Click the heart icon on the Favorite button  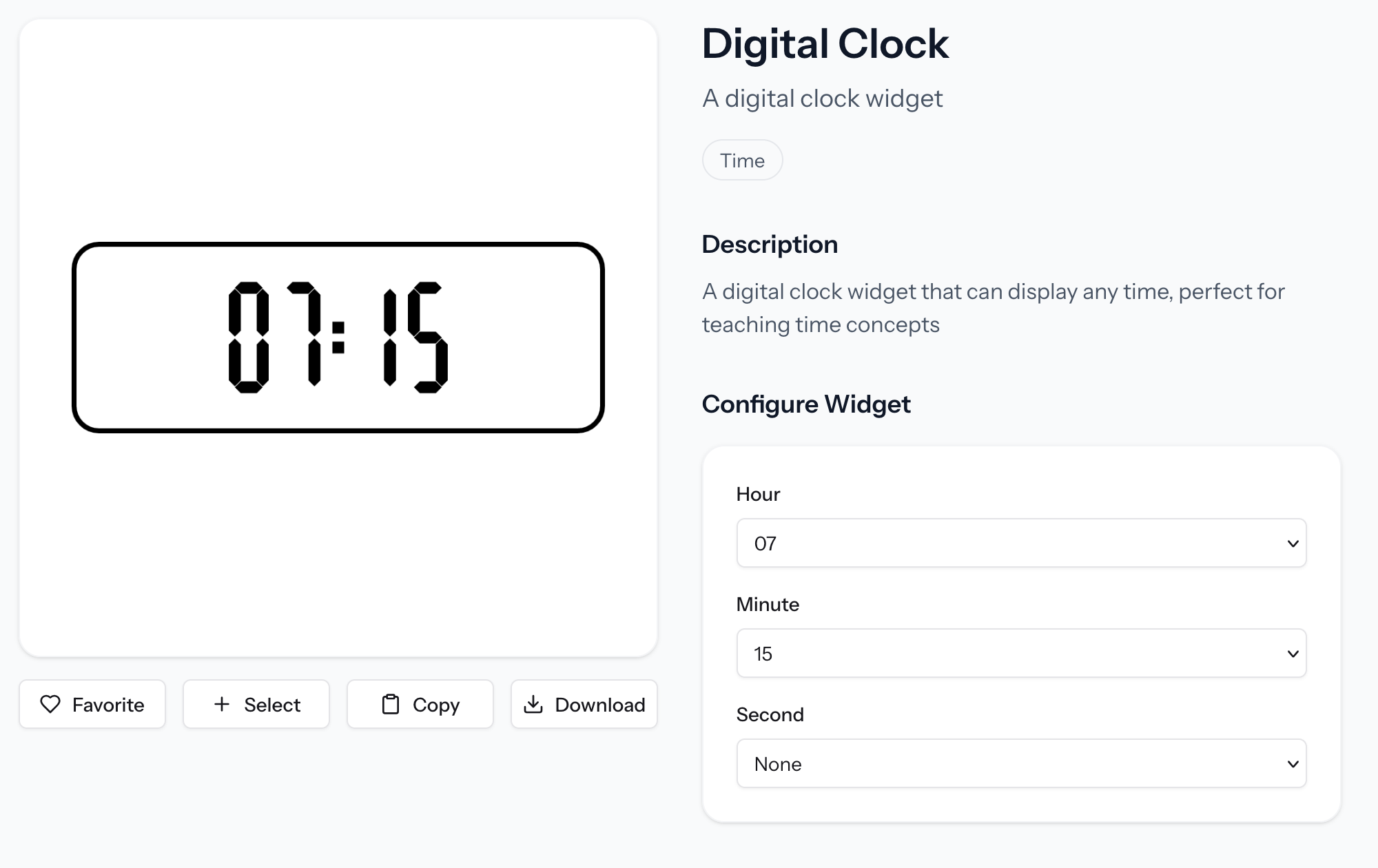[51, 704]
